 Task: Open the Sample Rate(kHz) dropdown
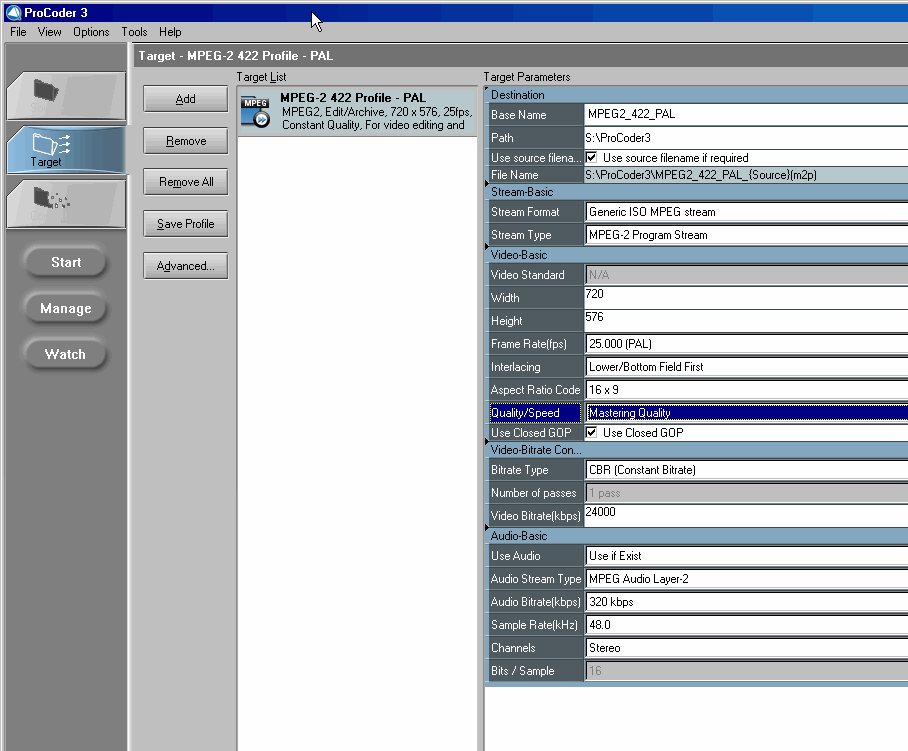[x=746, y=625]
